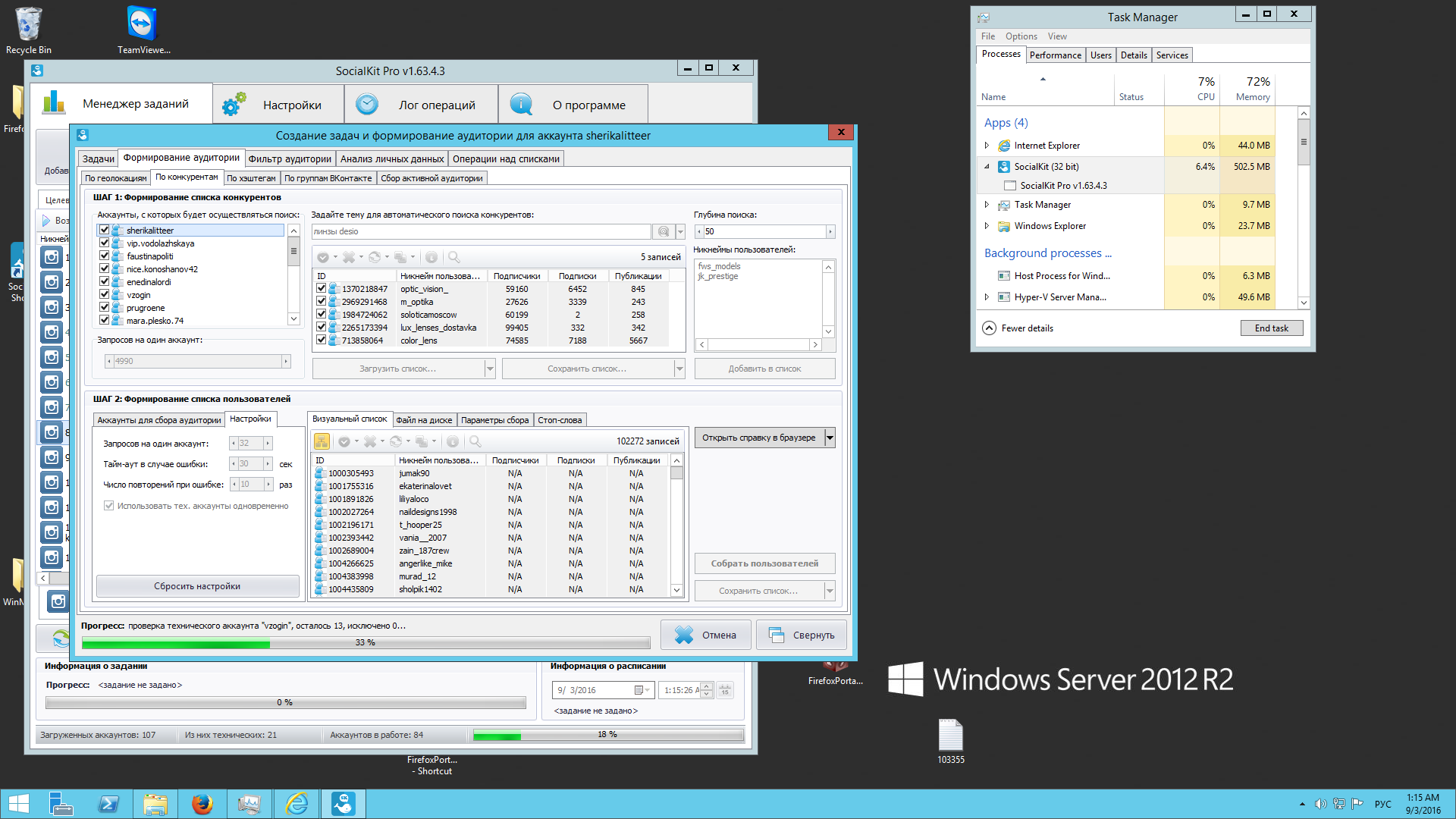Click the 'Свернуть' button
The height and width of the screenshot is (819, 1456).
click(x=801, y=635)
